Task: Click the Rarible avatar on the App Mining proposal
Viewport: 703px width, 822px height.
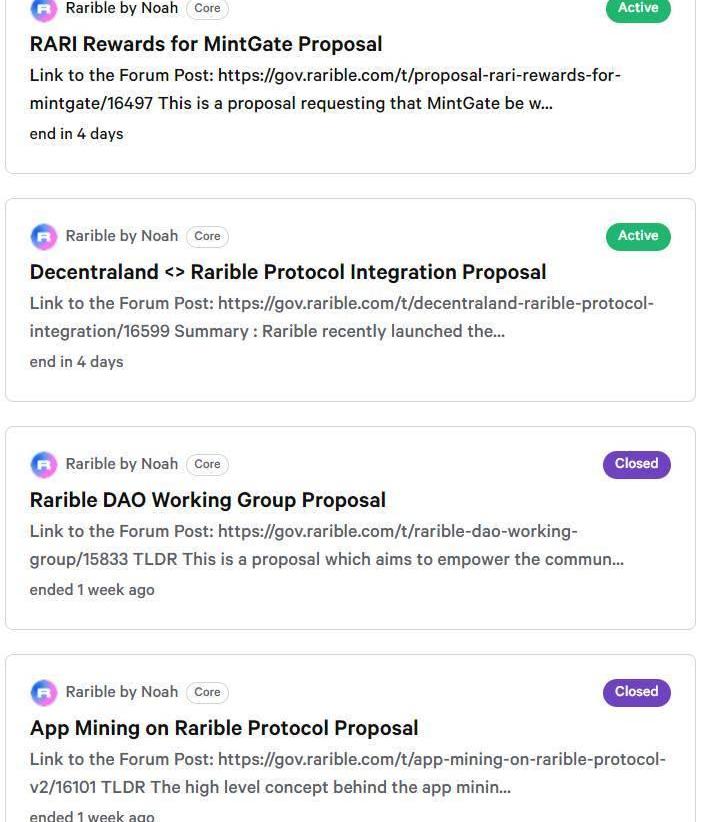Action: (x=44, y=693)
